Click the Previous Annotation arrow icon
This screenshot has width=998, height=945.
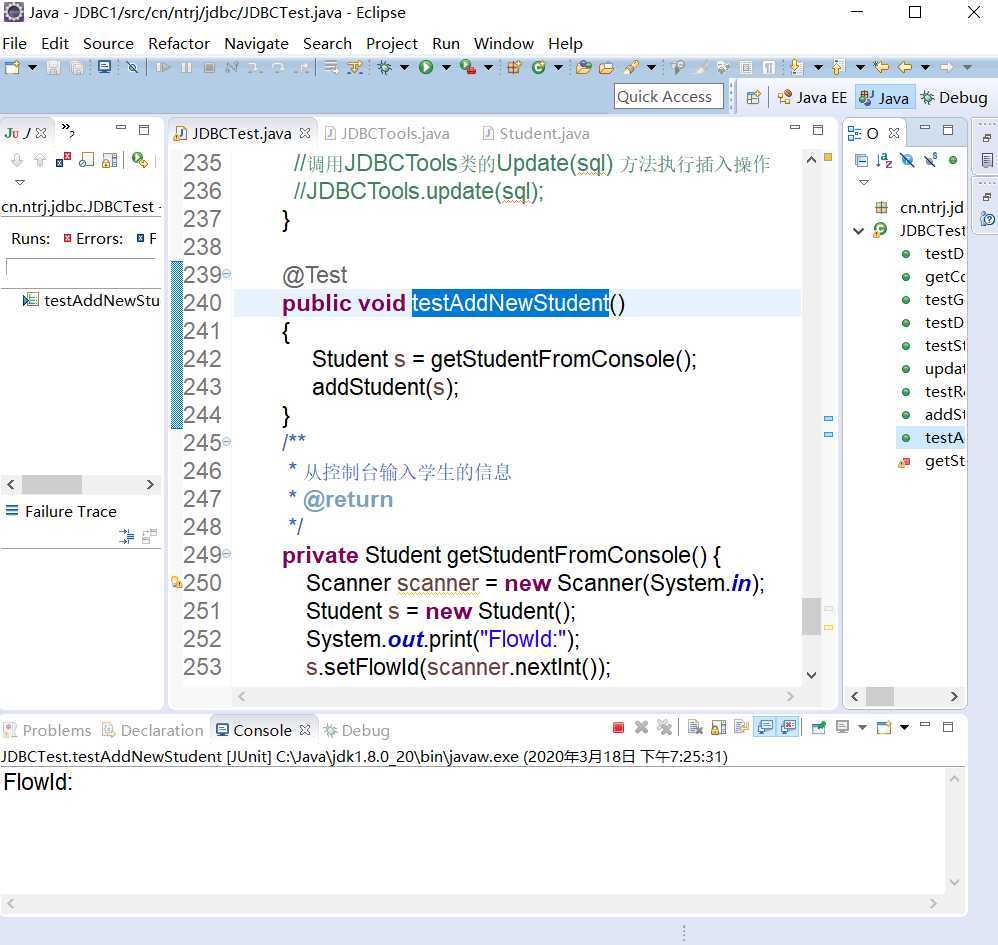point(838,67)
